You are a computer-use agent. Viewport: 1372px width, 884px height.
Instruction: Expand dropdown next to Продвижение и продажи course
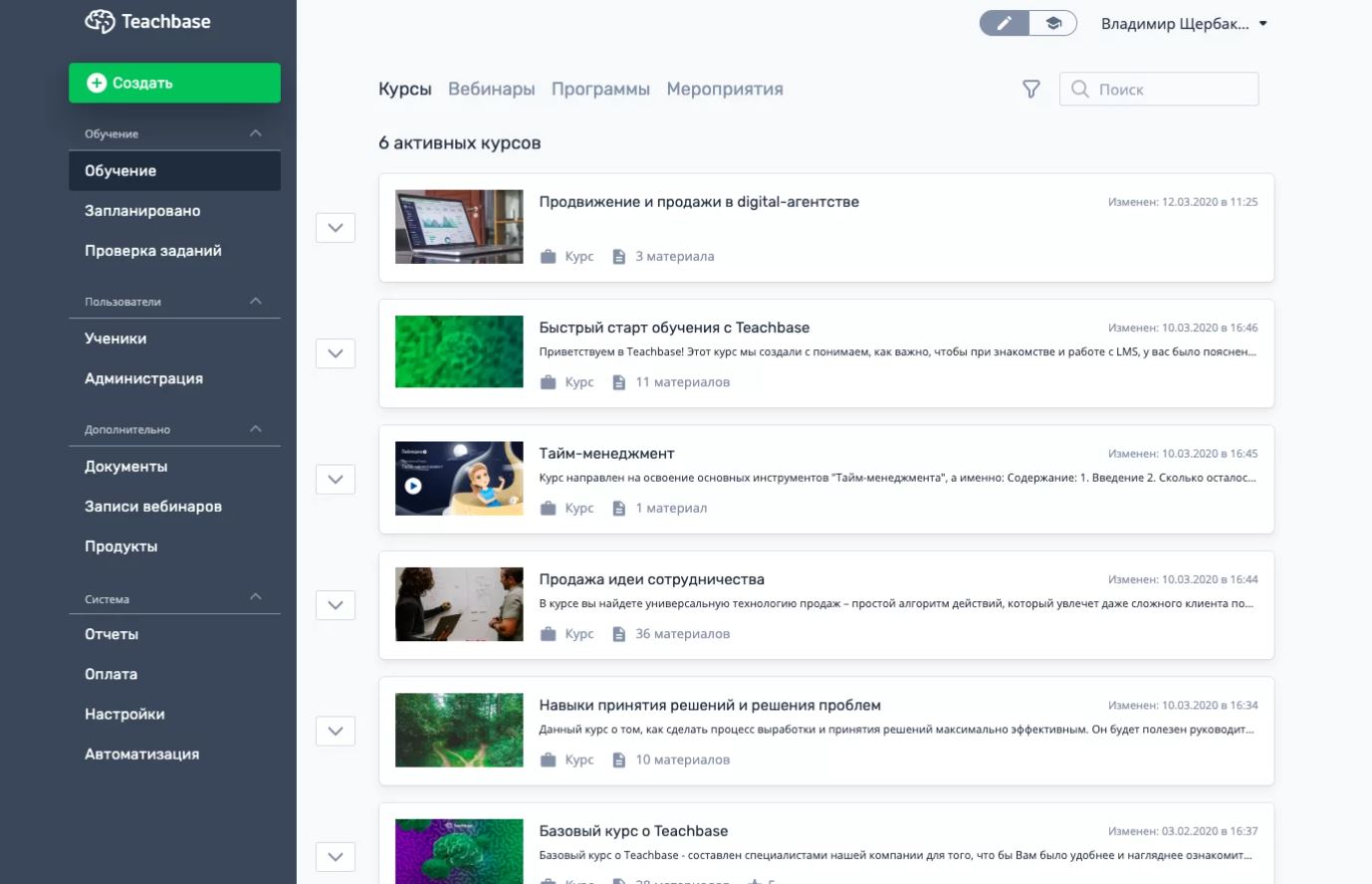pyautogui.click(x=336, y=228)
